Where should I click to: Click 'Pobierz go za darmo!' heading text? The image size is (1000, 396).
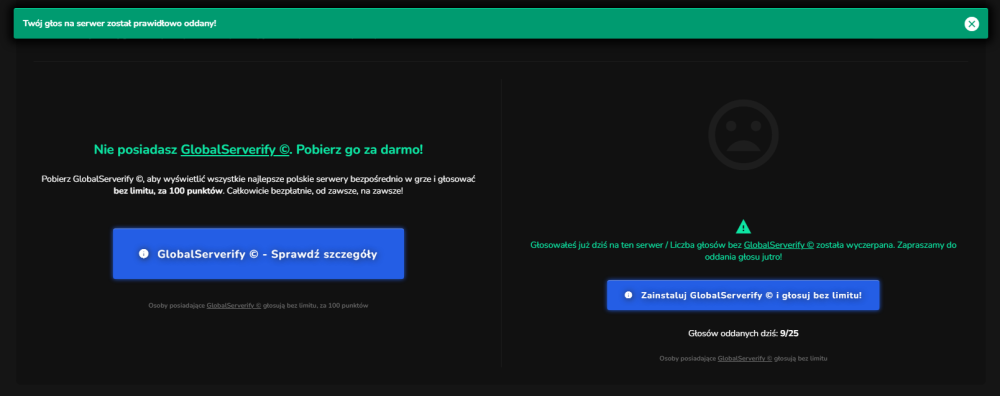pyautogui.click(x=359, y=150)
